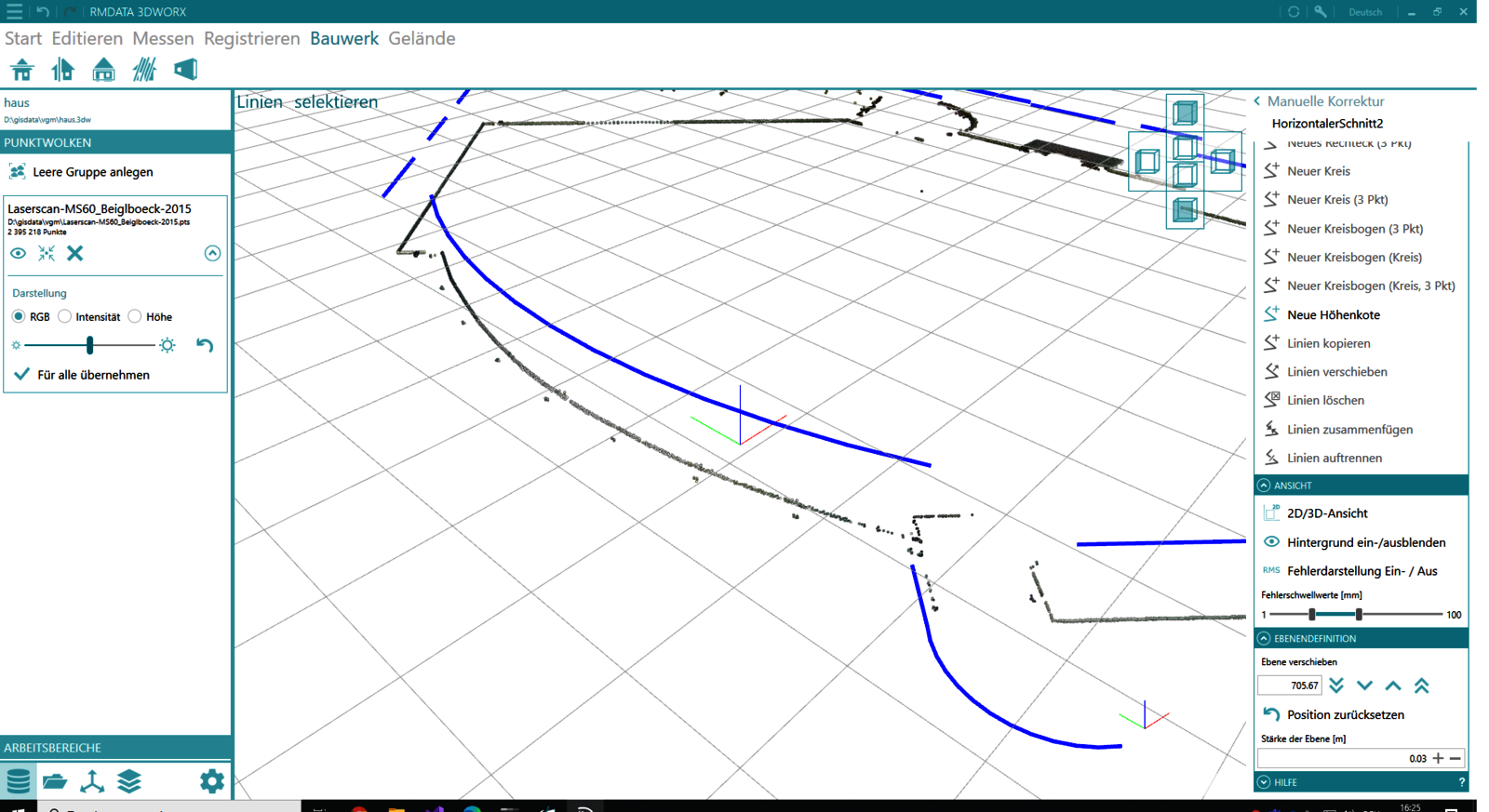Select the bottom view cube icon
The image size is (1489, 812).
pyautogui.click(x=1185, y=210)
